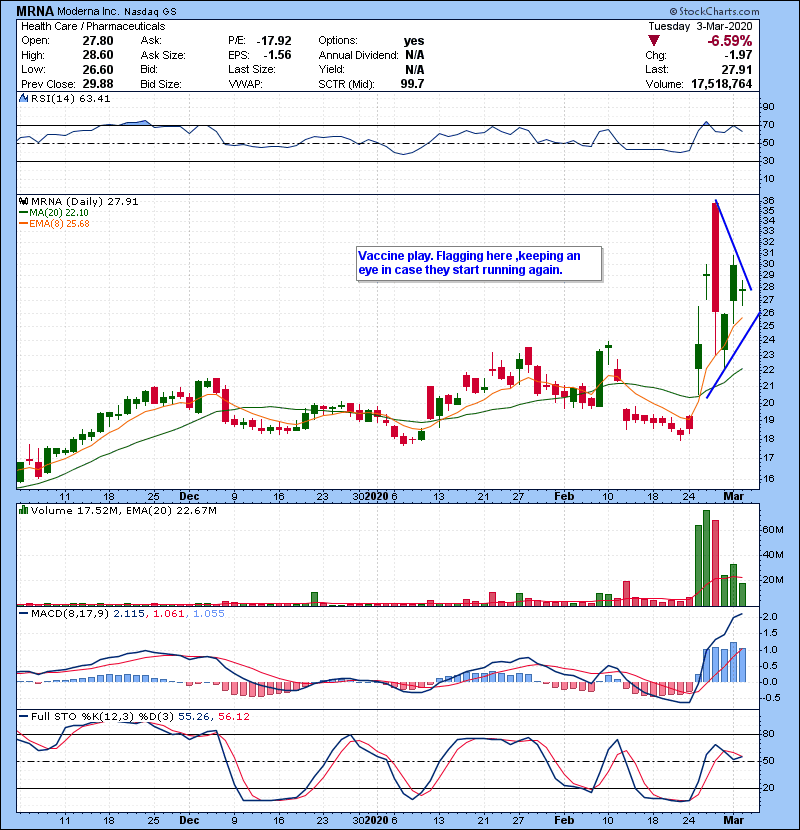Click 'Health Care / Pharmaceuticals' sector text
Viewport: 800px width, 830px height.
(x=93, y=26)
